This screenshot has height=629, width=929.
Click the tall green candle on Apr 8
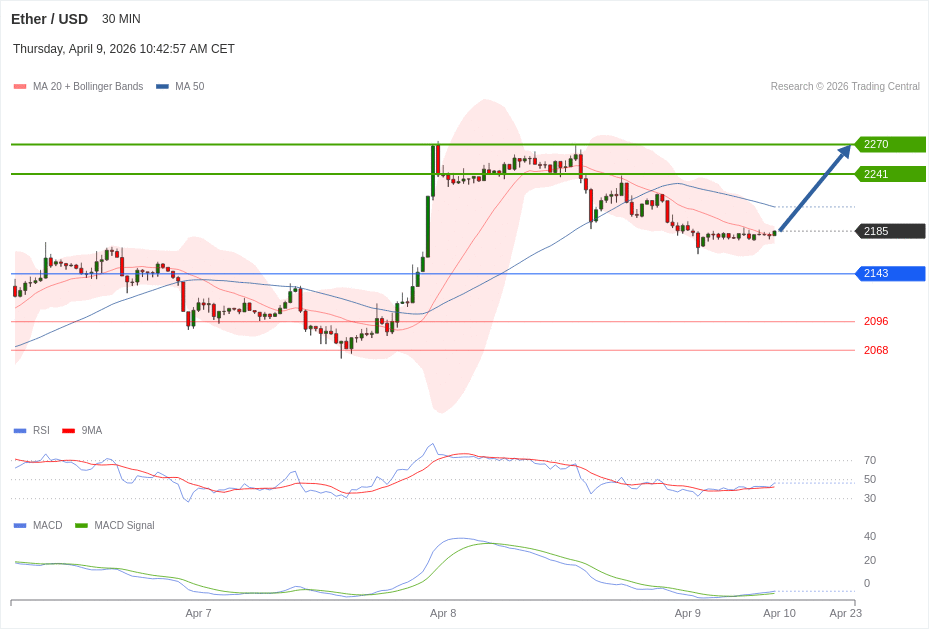[x=428, y=225]
